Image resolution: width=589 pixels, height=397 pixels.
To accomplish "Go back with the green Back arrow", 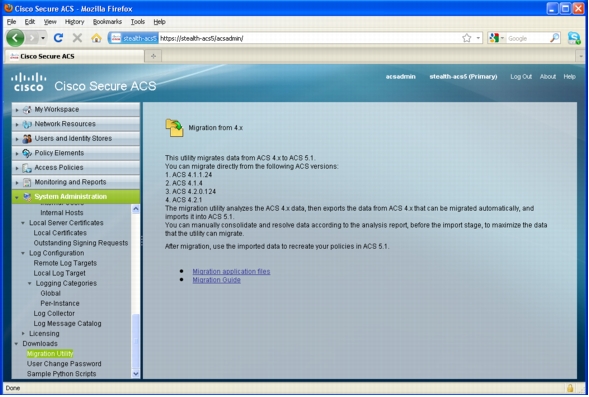I will 15,38.
